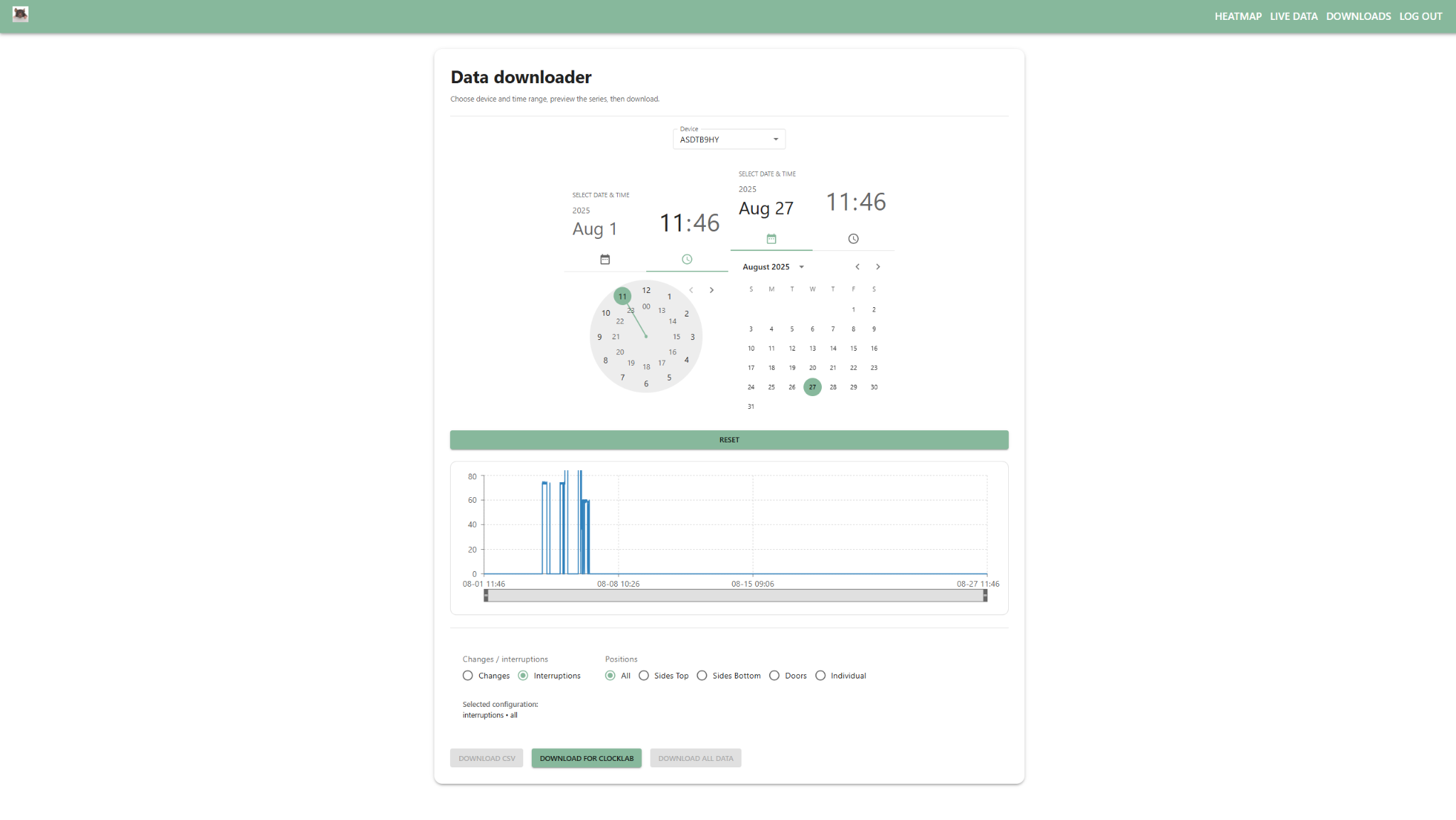1456x820 pixels.
Task: Select the Interruptions radio button
Action: 523,676
